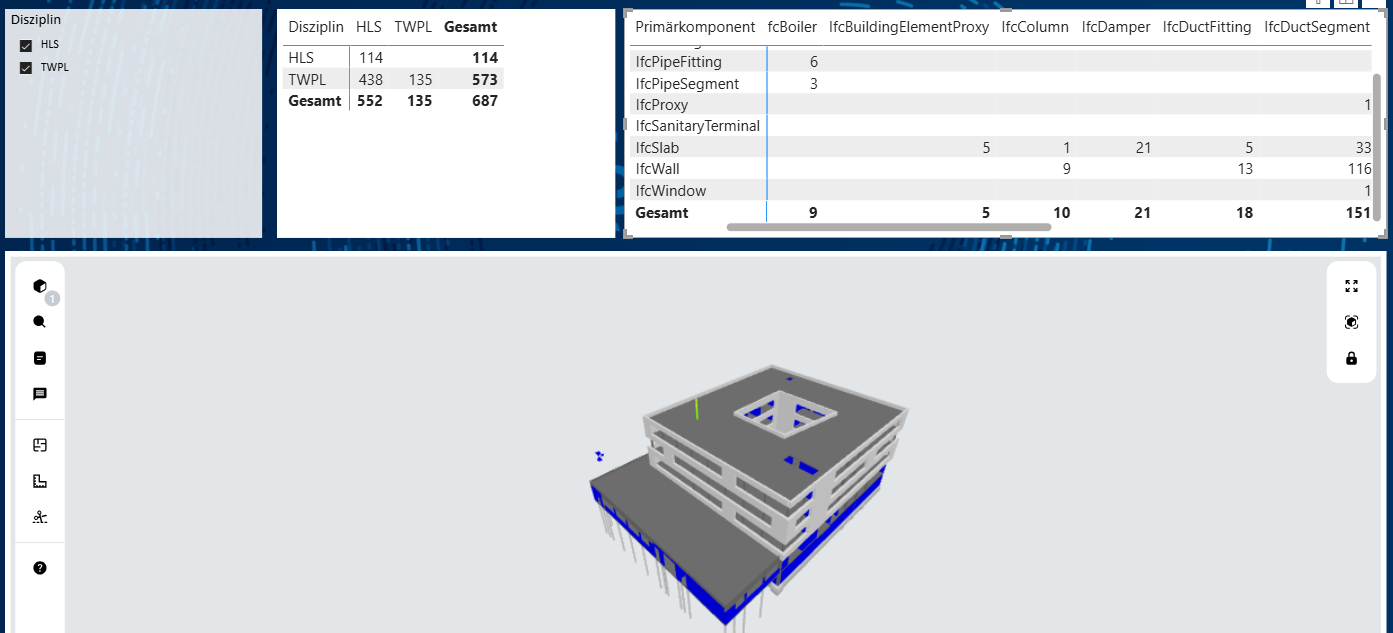Select the IfcPipeFitting row label

click(678, 62)
